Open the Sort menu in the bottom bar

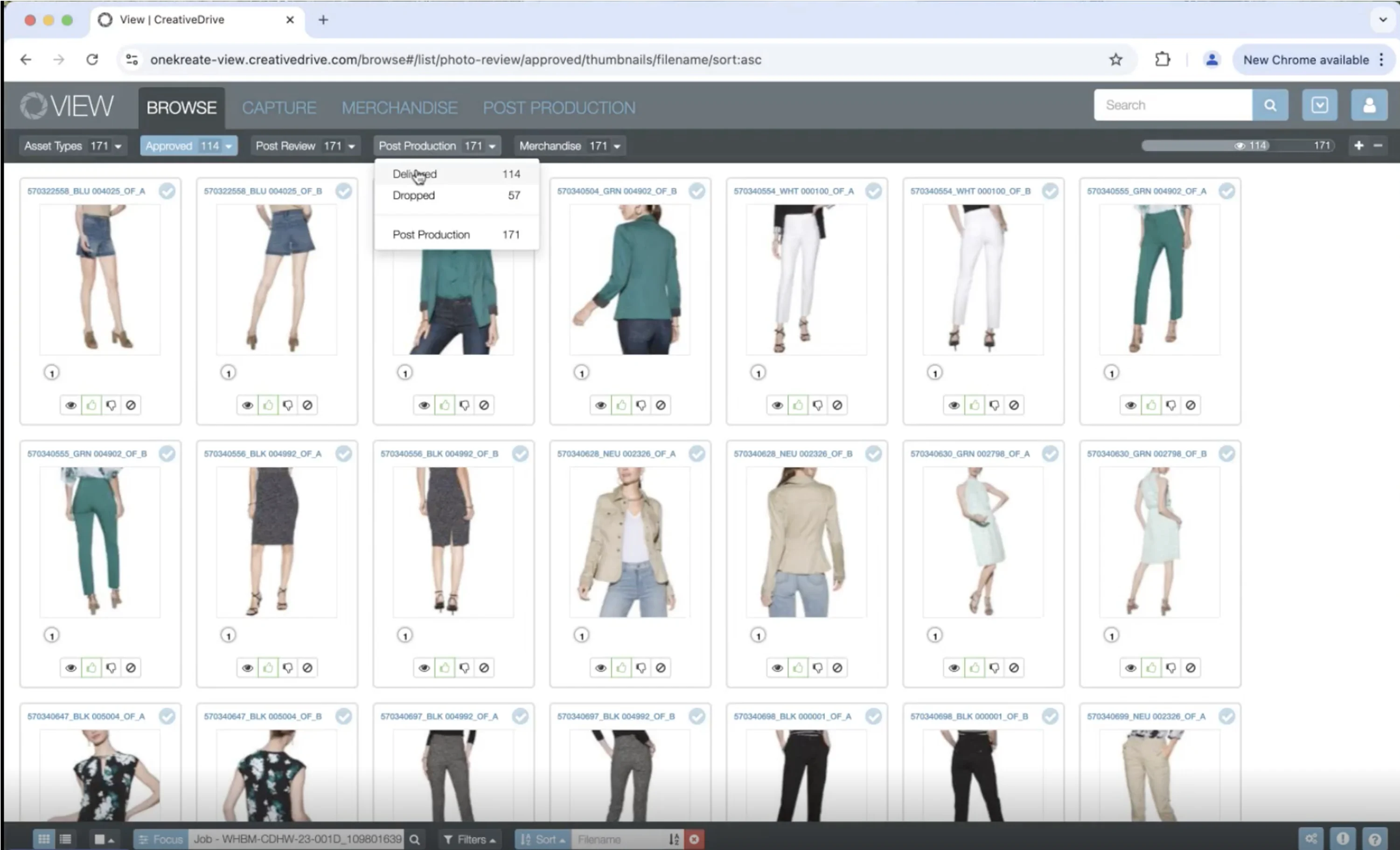pos(543,839)
